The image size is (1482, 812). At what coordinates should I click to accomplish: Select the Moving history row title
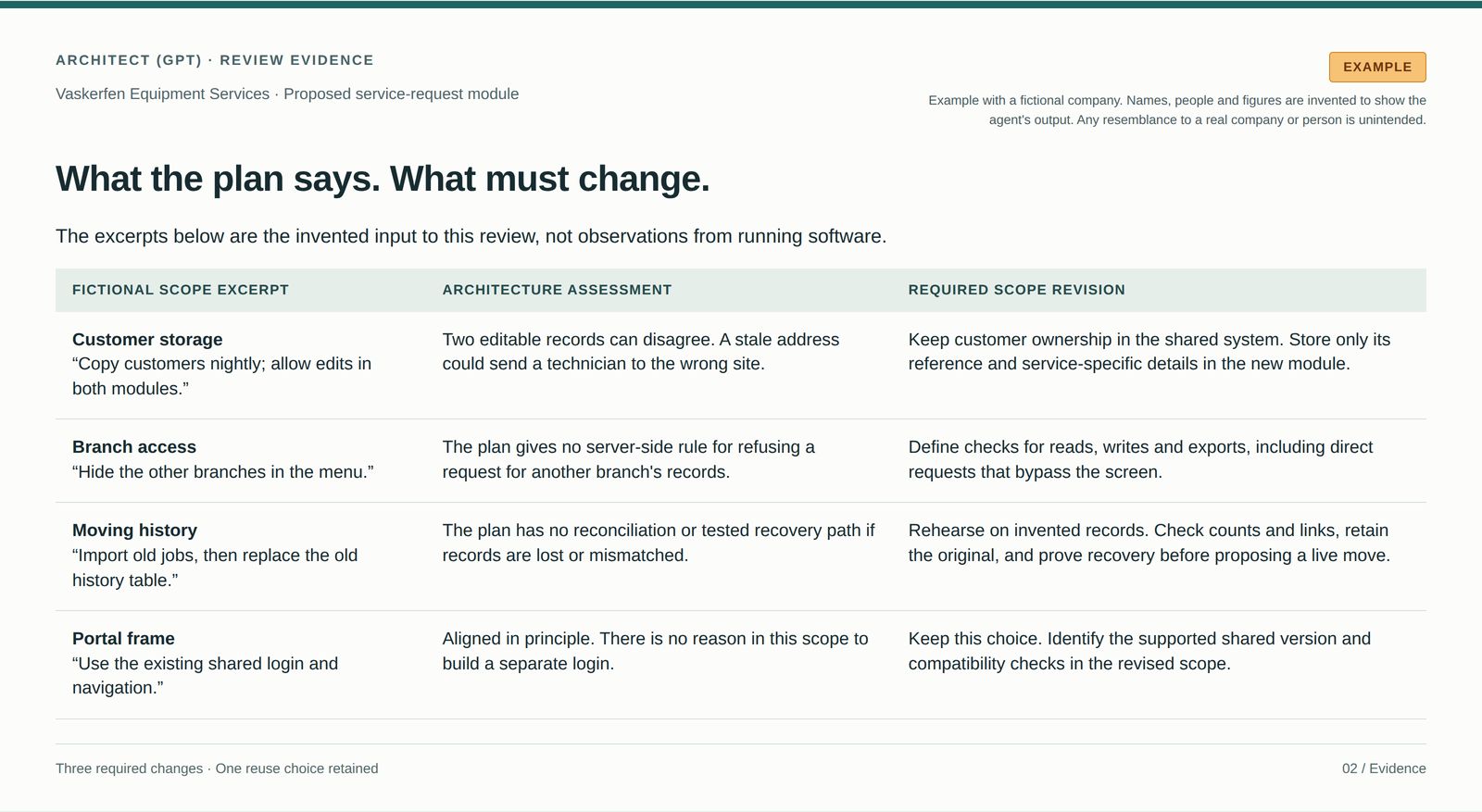[134, 530]
